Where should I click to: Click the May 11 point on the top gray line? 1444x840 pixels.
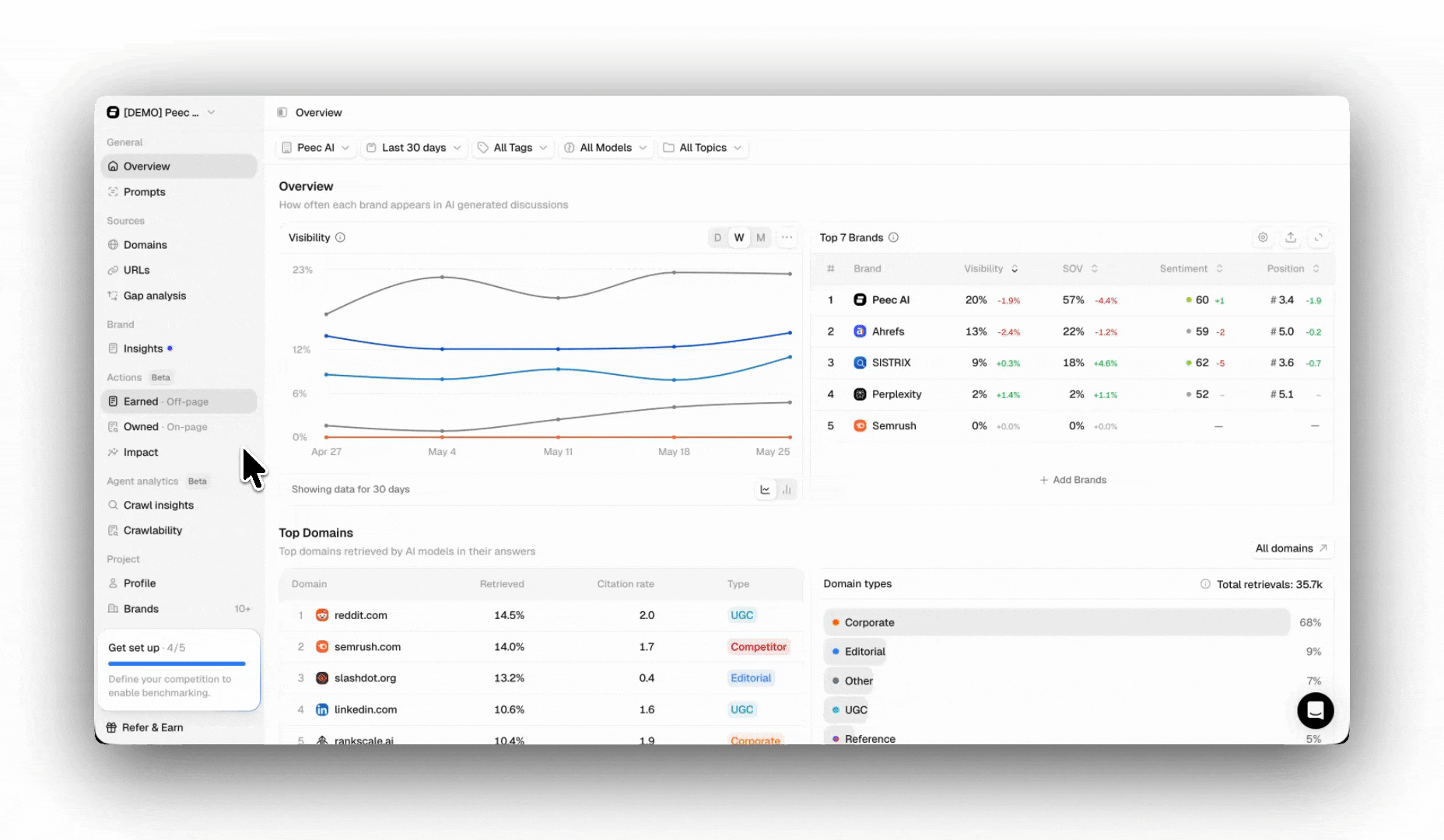click(558, 298)
